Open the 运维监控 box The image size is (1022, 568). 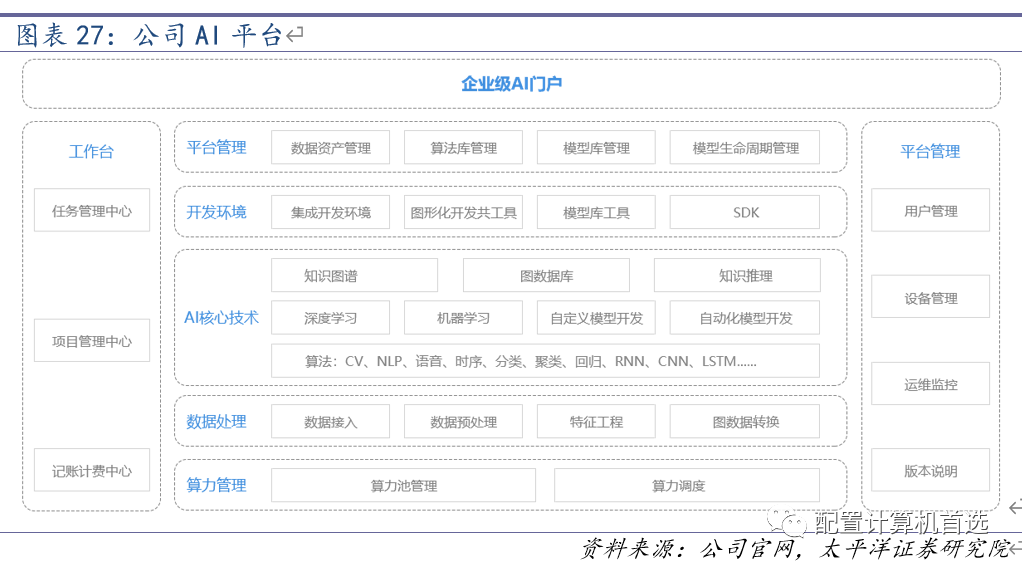[x=931, y=383]
